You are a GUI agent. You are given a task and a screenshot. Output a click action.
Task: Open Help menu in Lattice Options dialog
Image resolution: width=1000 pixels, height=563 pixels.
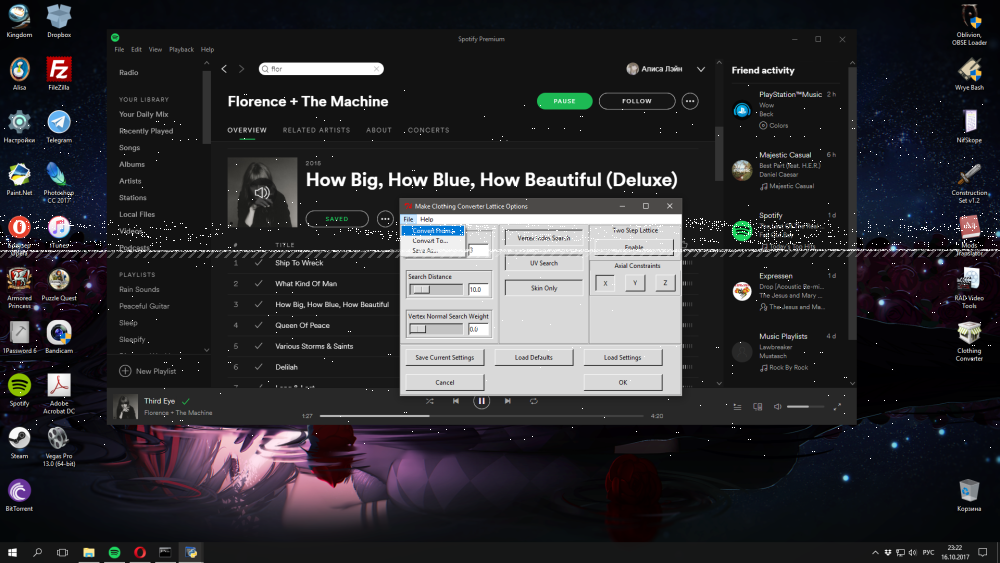coord(427,219)
